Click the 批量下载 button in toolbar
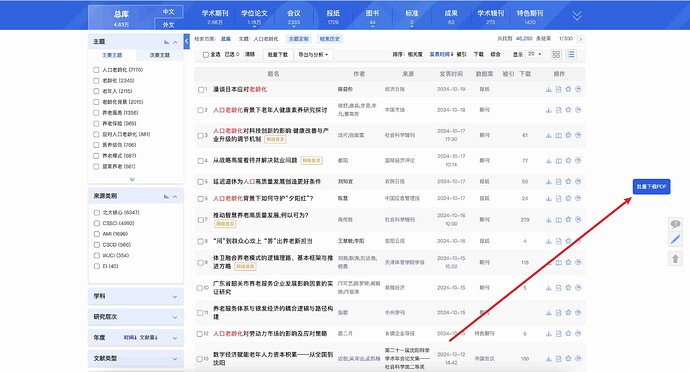Viewport: 690px width, 372px height. coord(278,55)
